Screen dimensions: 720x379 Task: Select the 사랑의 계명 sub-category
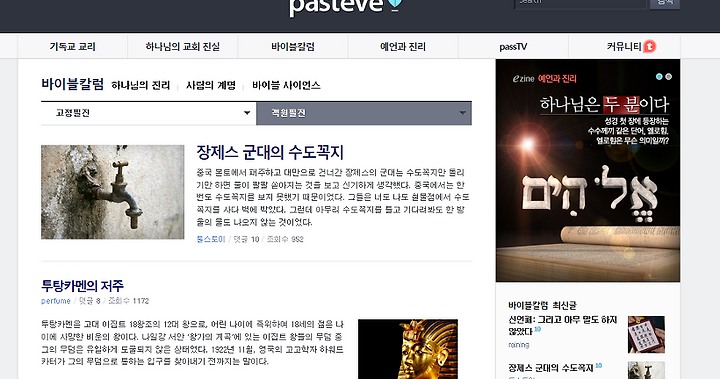(211, 85)
